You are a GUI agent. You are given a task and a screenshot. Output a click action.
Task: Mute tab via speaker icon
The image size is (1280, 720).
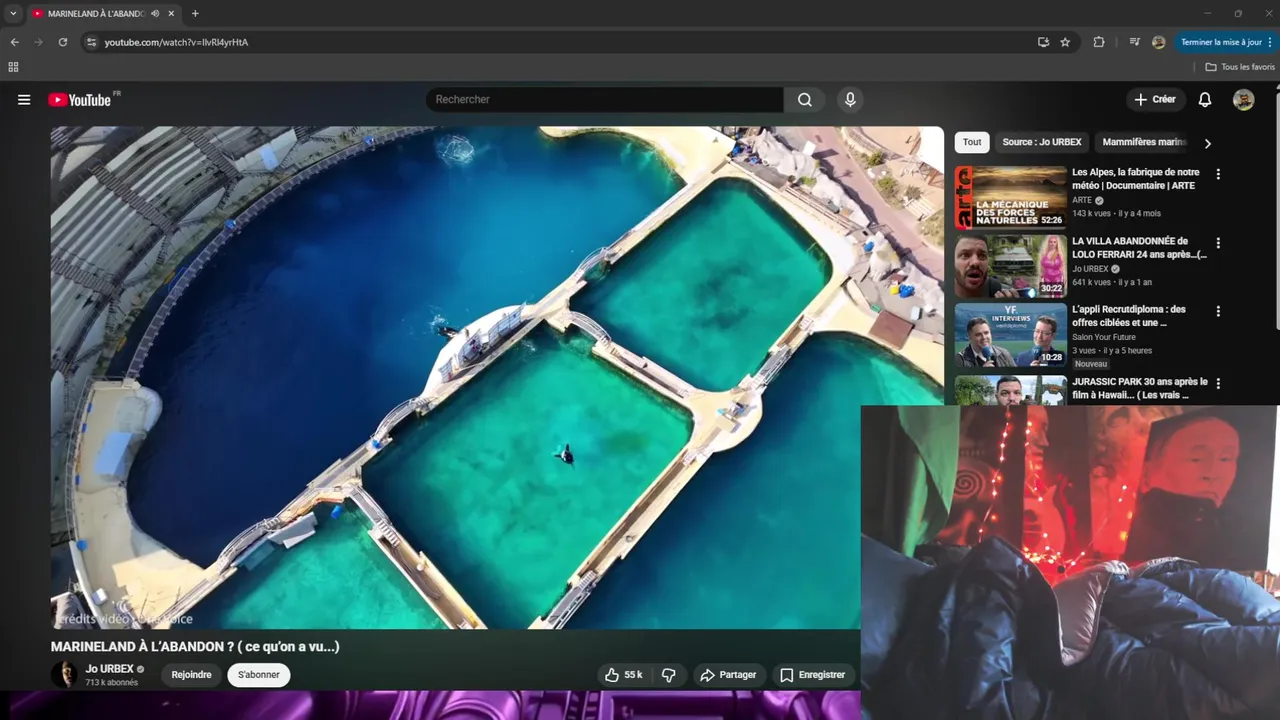click(x=155, y=14)
